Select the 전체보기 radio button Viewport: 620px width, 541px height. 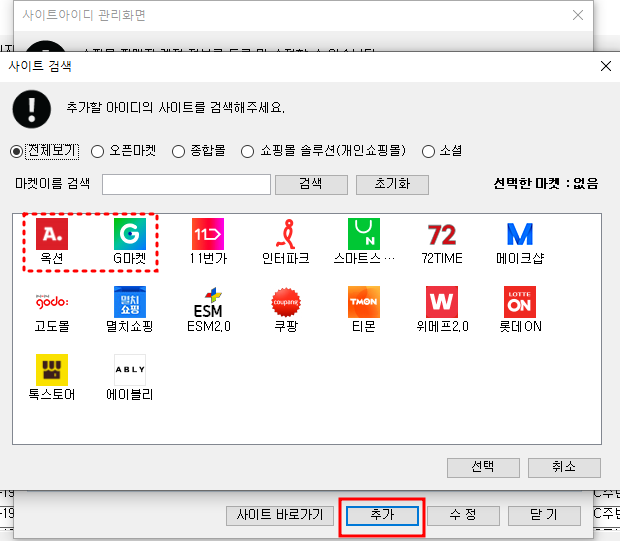(x=16, y=151)
